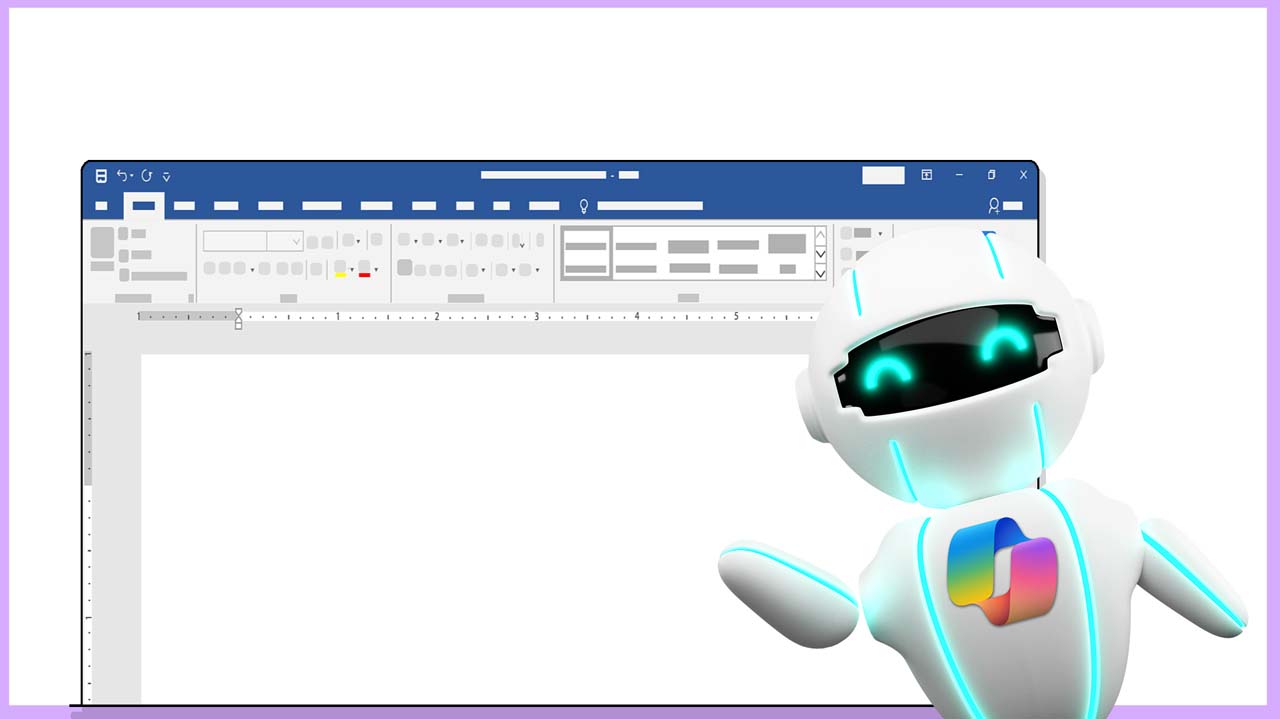
Task: Click the large Paste button in the ribbon
Action: click(102, 242)
